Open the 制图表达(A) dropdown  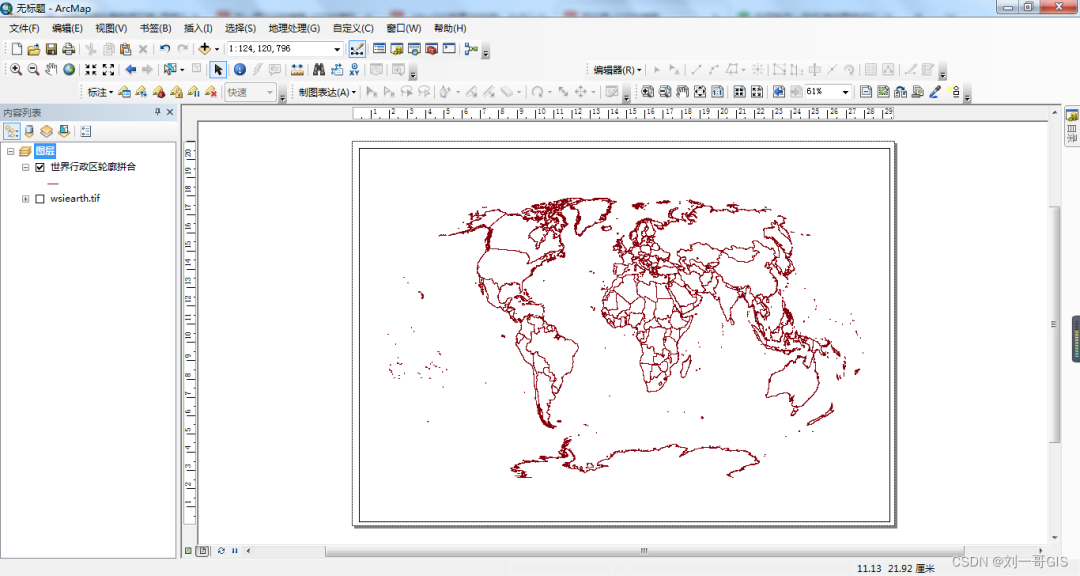(x=328, y=92)
